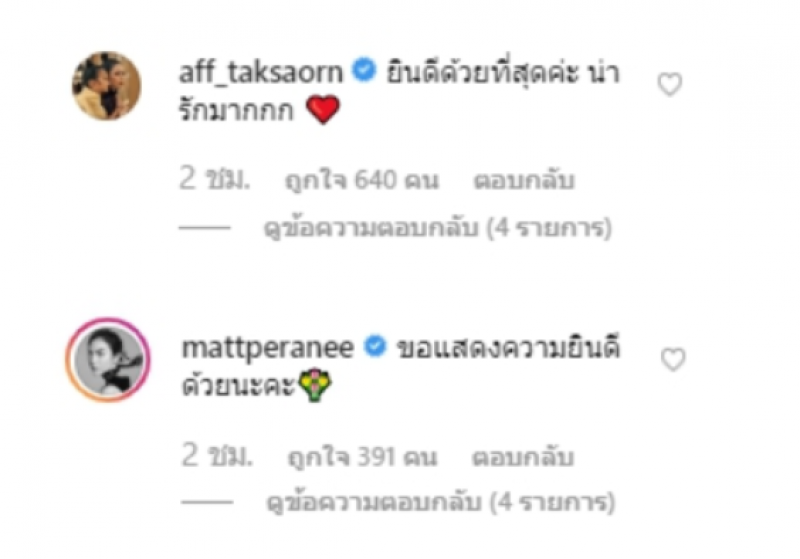Open mattperanee story ring avatar

108,360
